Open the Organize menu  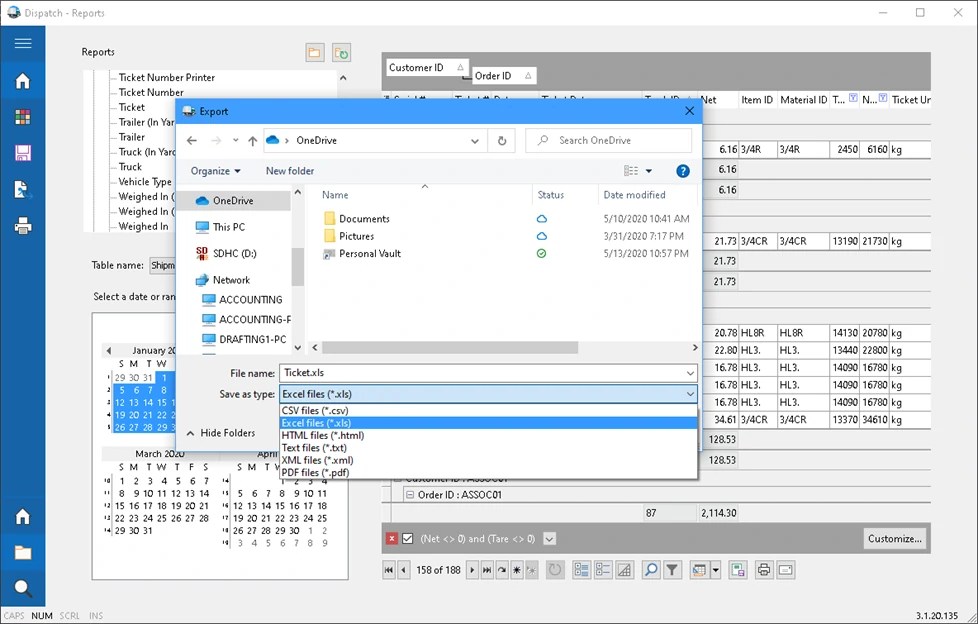pyautogui.click(x=216, y=171)
